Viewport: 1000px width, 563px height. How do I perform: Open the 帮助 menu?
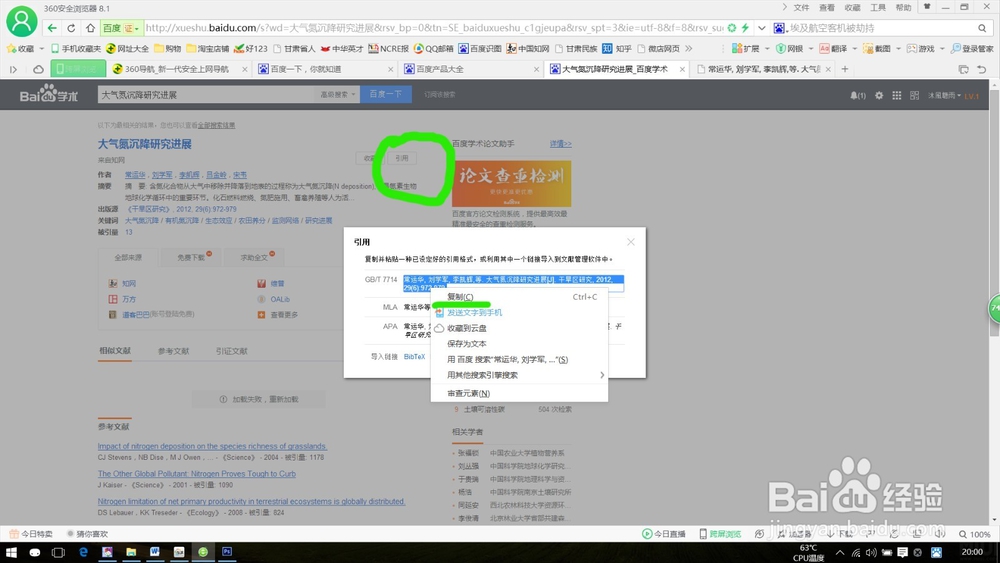(x=904, y=8)
